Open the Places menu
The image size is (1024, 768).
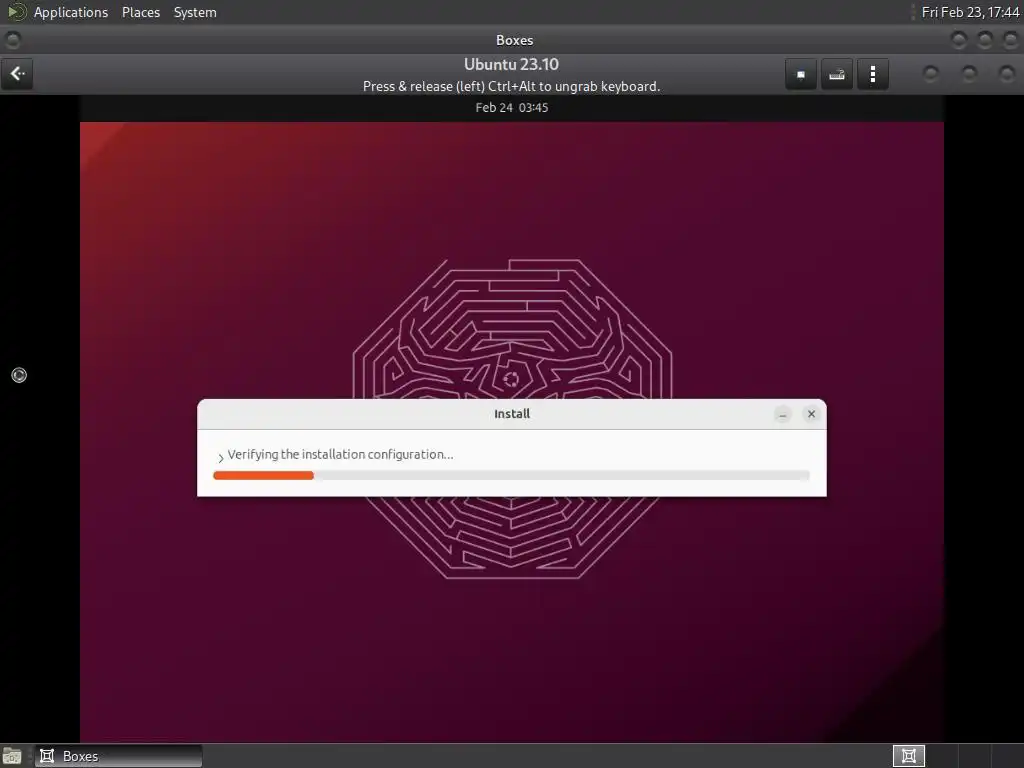pos(140,12)
